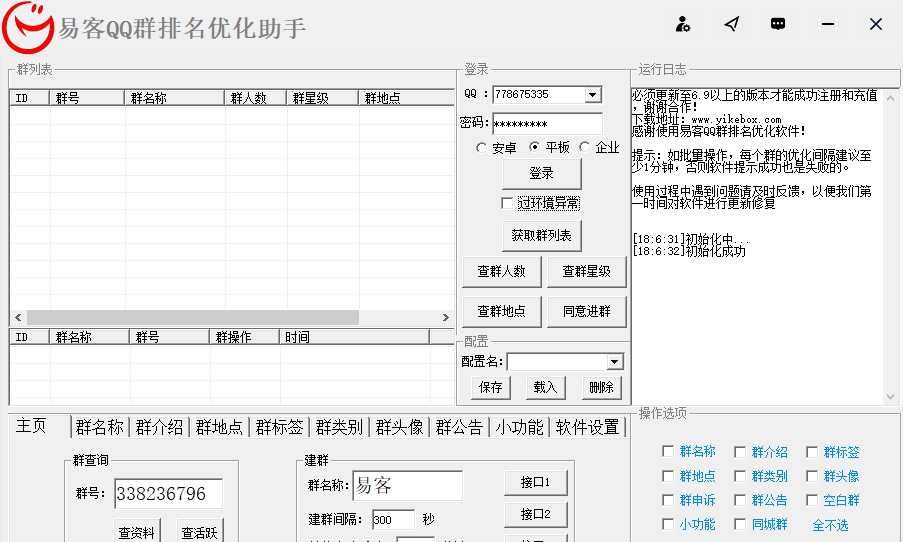Enable the 群公告 operation checkbox
The image size is (903, 542).
pyautogui.click(x=740, y=500)
